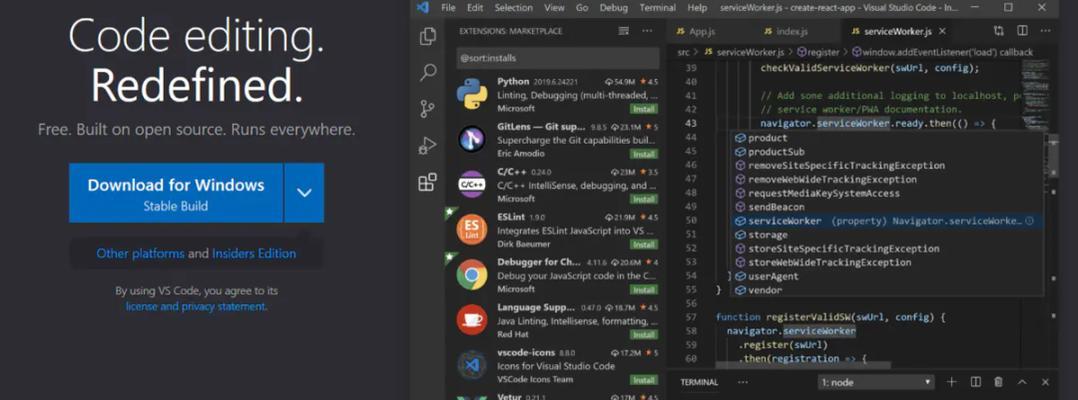Open the Extensions view icon
This screenshot has height=400, width=1078.
[428, 182]
